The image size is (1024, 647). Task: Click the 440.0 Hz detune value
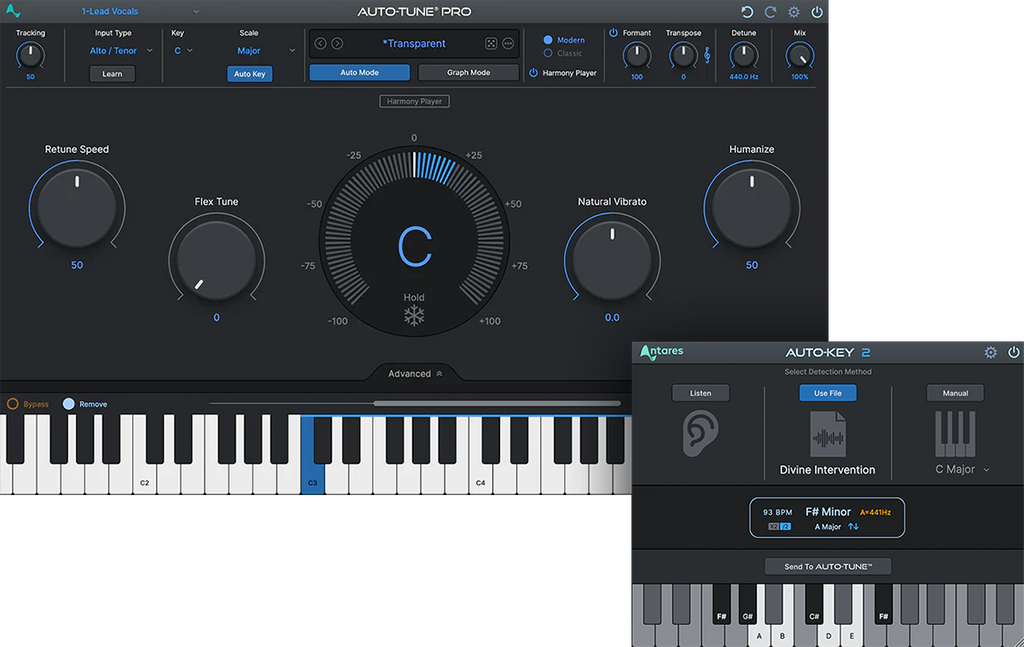tap(744, 76)
